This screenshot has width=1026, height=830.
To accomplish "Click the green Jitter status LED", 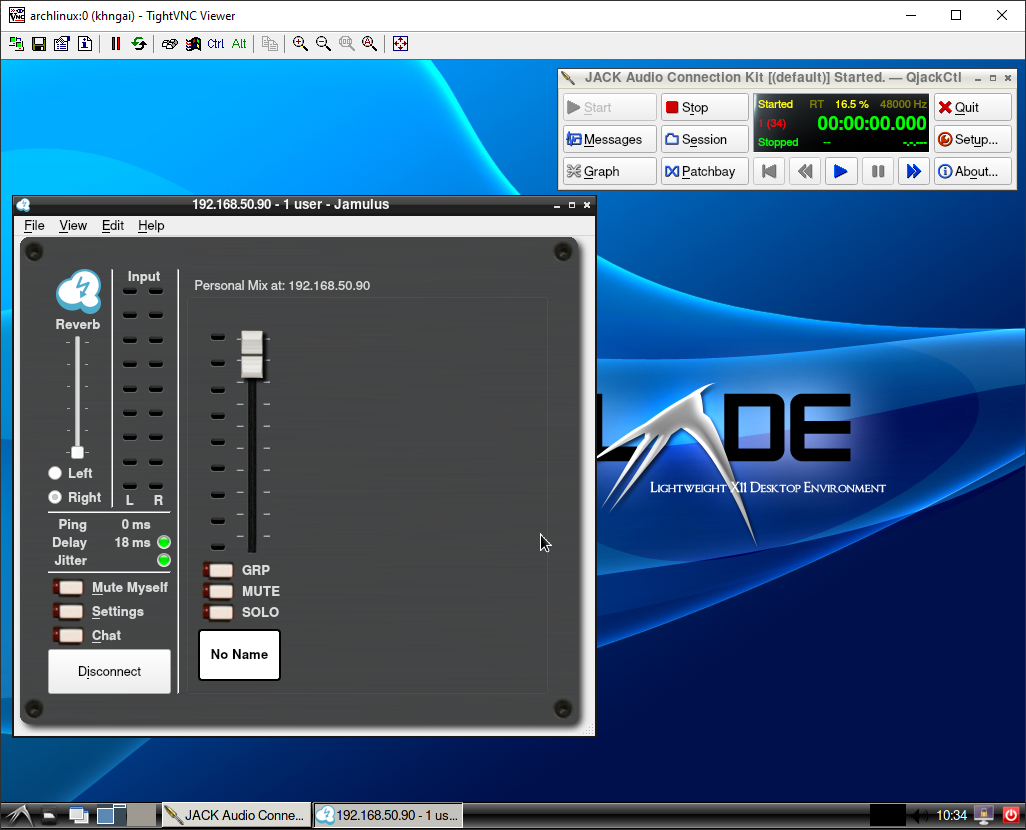I will [x=164, y=560].
